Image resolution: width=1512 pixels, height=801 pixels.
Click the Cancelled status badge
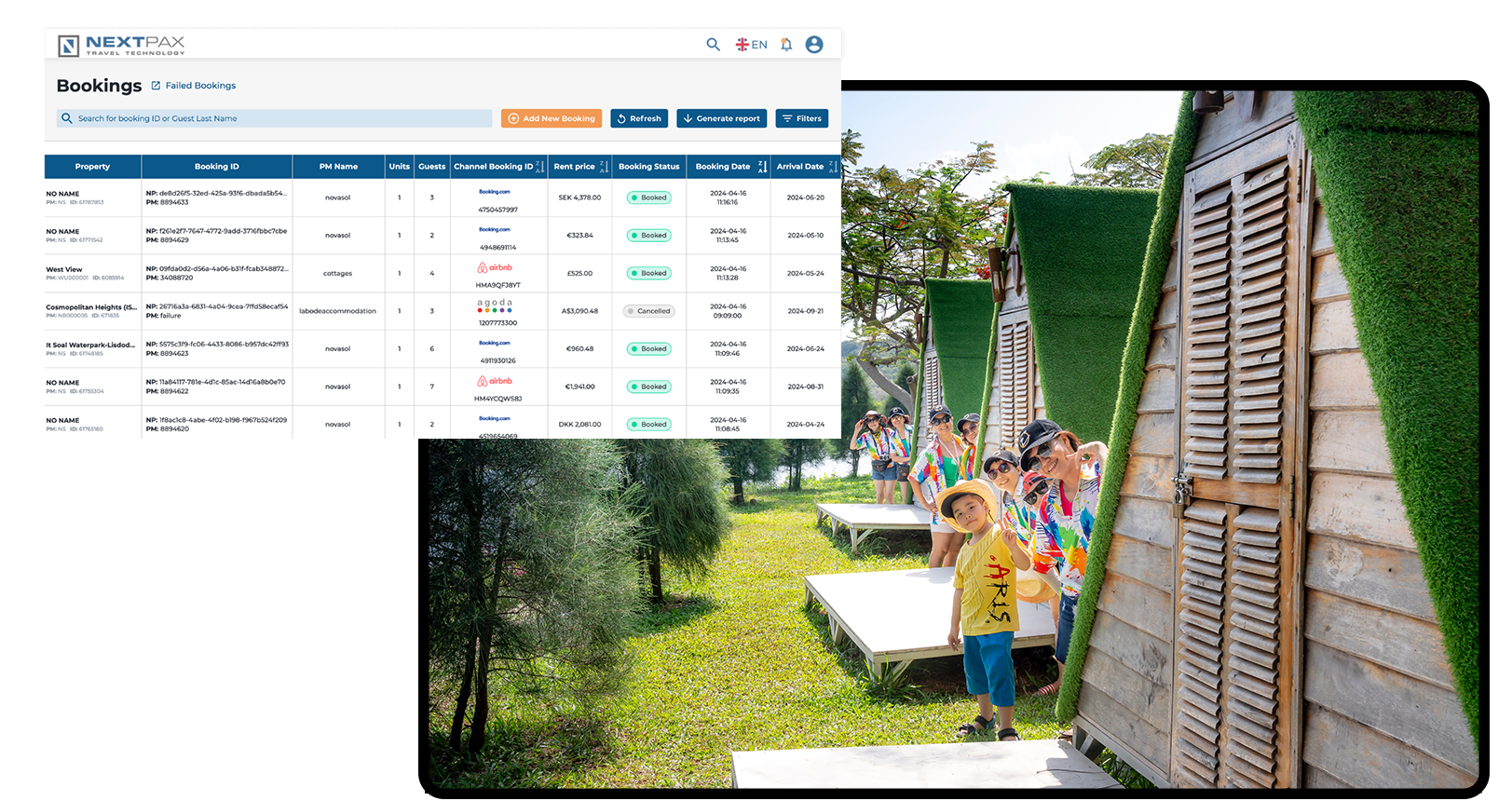pos(648,311)
